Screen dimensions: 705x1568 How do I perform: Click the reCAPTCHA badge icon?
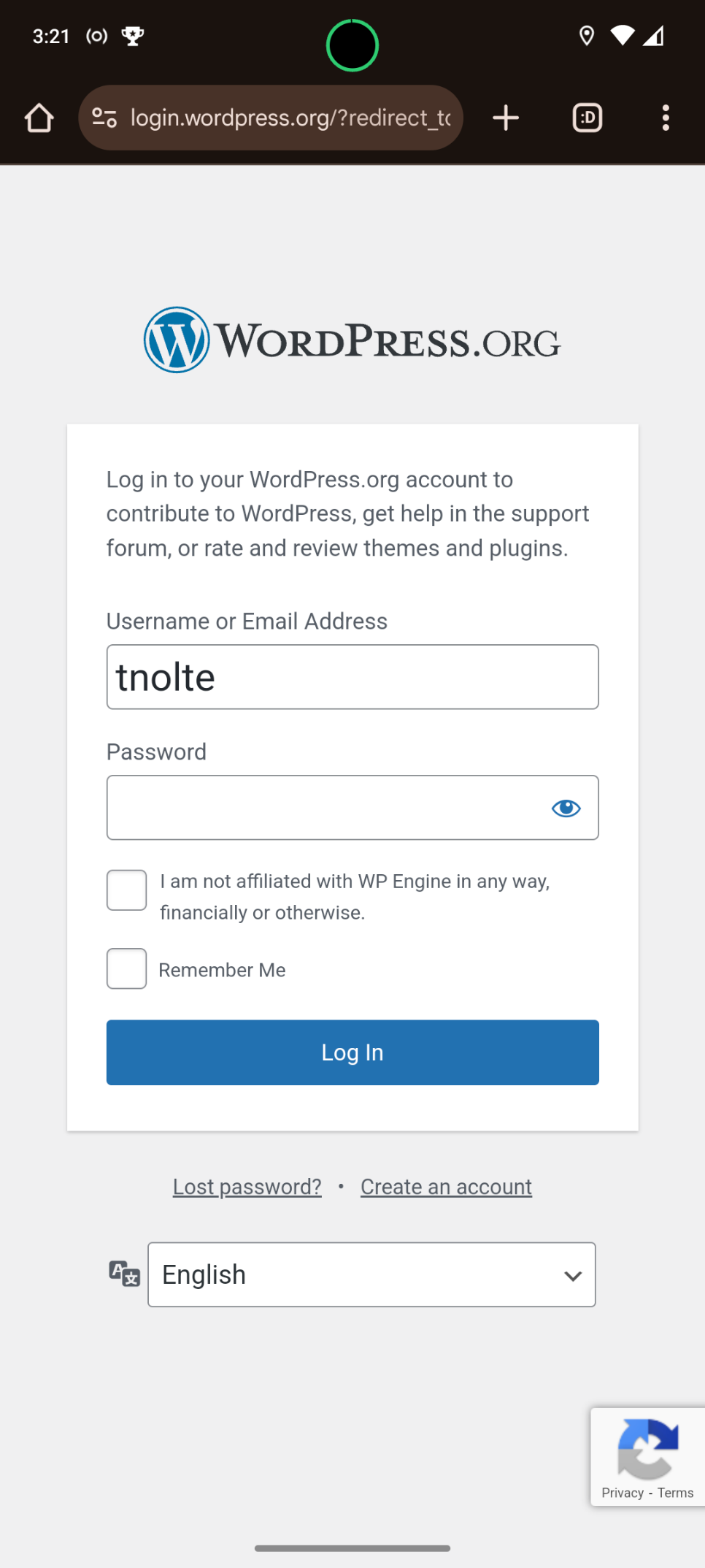click(x=648, y=1447)
